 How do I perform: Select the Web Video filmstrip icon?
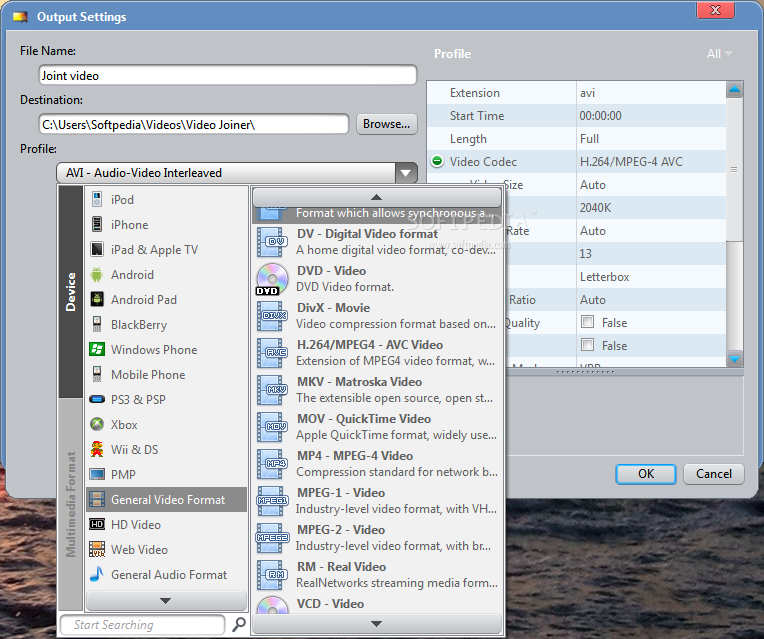(x=97, y=549)
